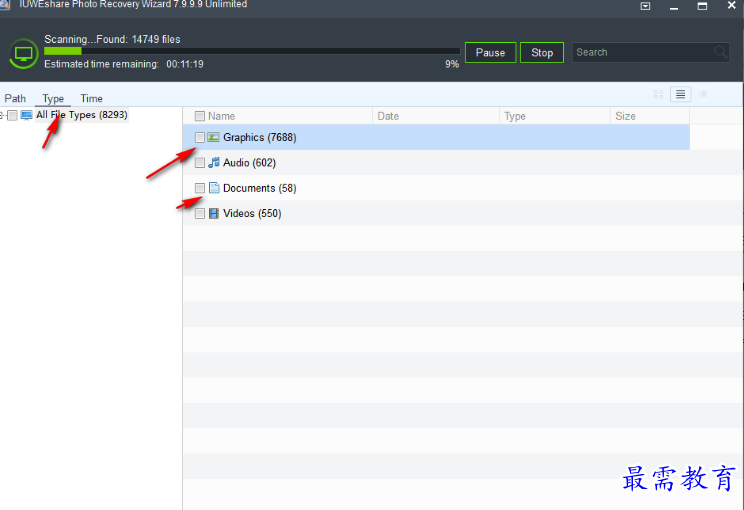Check the Audio (602) checkbox
Viewport: 744px width, 510px height.
tap(200, 163)
